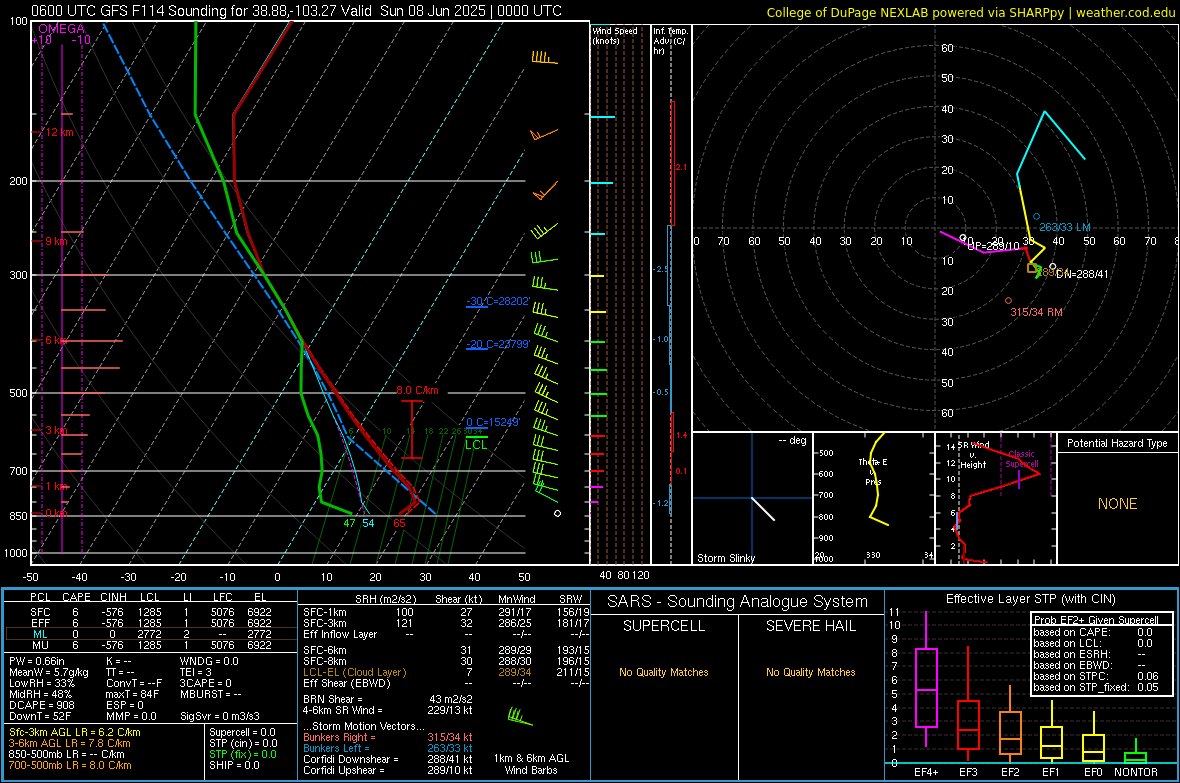Open the Storm Slinky inset

click(x=752, y=498)
